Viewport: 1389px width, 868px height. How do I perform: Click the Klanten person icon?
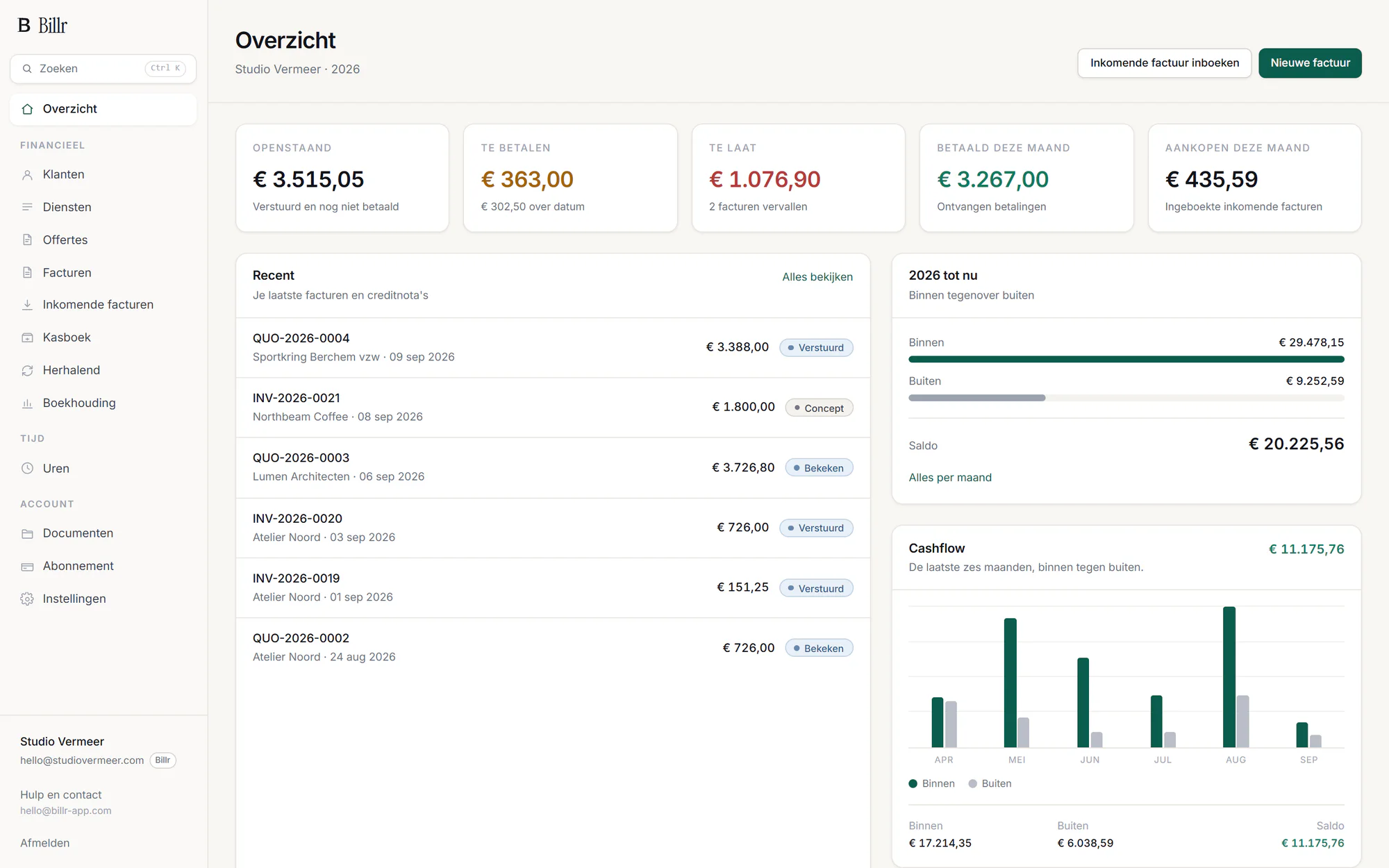[x=27, y=175]
